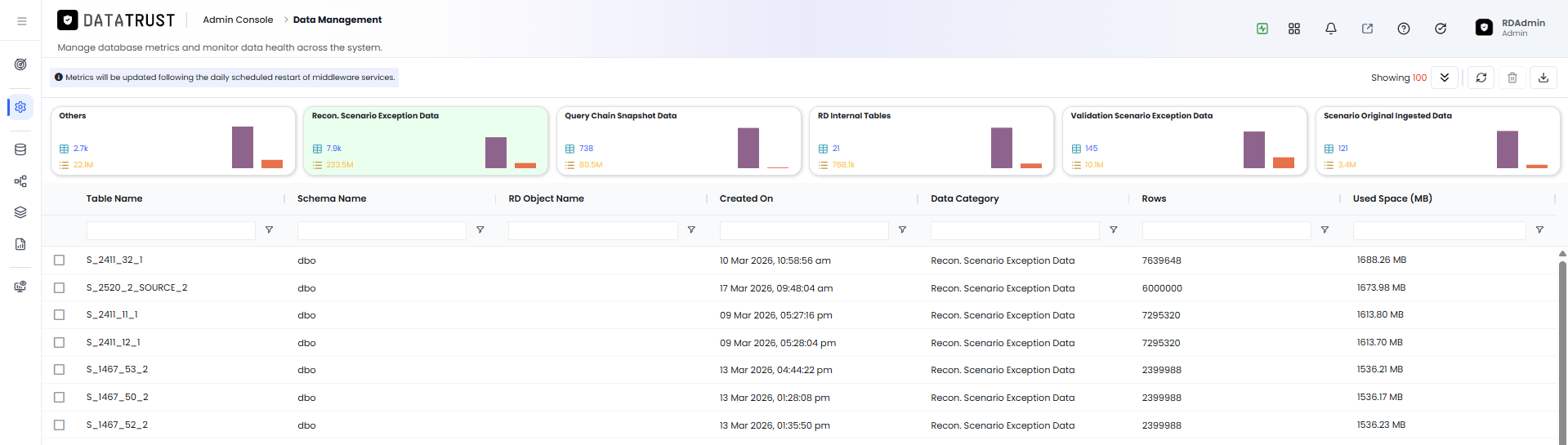The image size is (1568, 445).
Task: Click the Data Management breadcrumb
Action: pyautogui.click(x=337, y=20)
